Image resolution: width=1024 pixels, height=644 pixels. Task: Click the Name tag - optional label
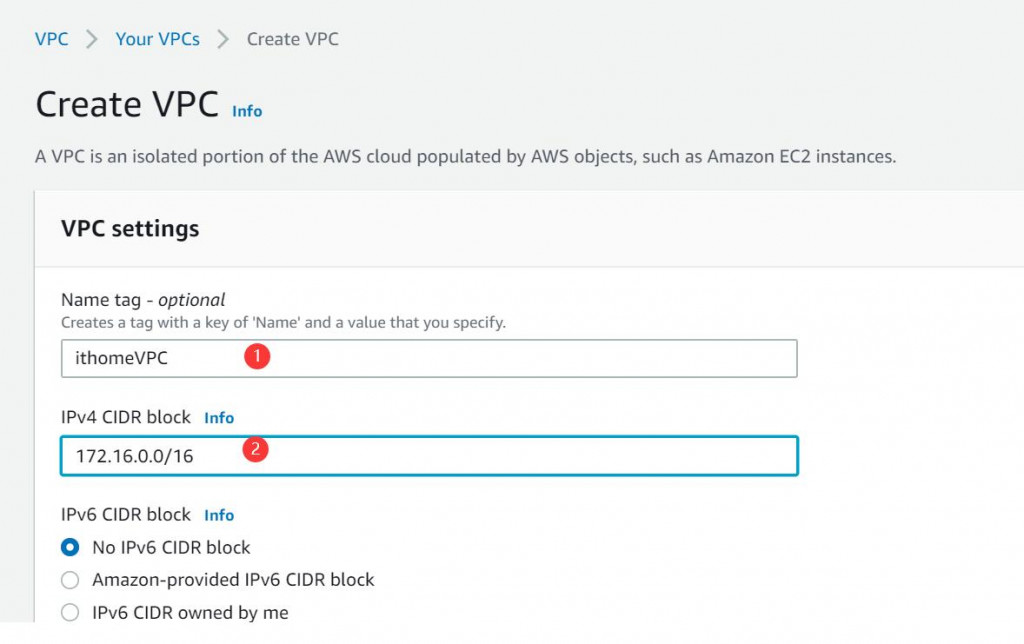point(143,300)
